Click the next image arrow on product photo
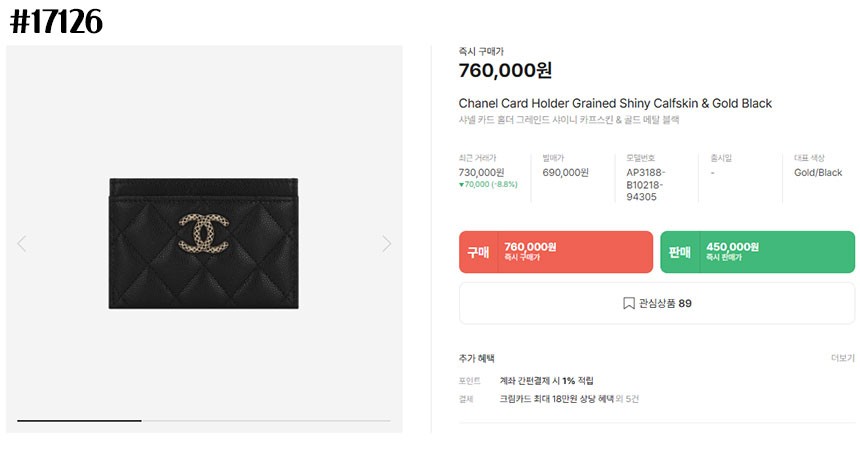The image size is (860, 467). (x=387, y=243)
